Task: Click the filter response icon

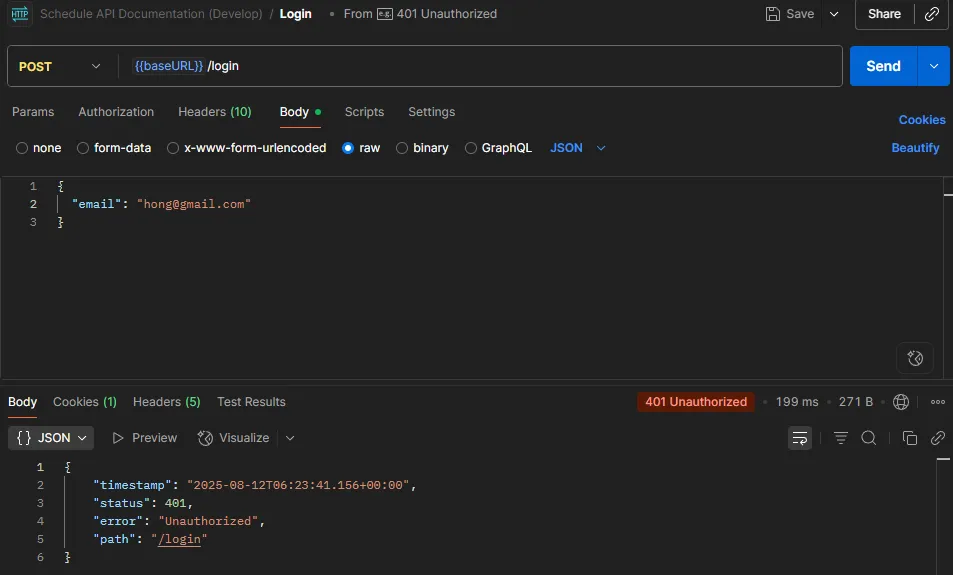Action: click(x=841, y=438)
